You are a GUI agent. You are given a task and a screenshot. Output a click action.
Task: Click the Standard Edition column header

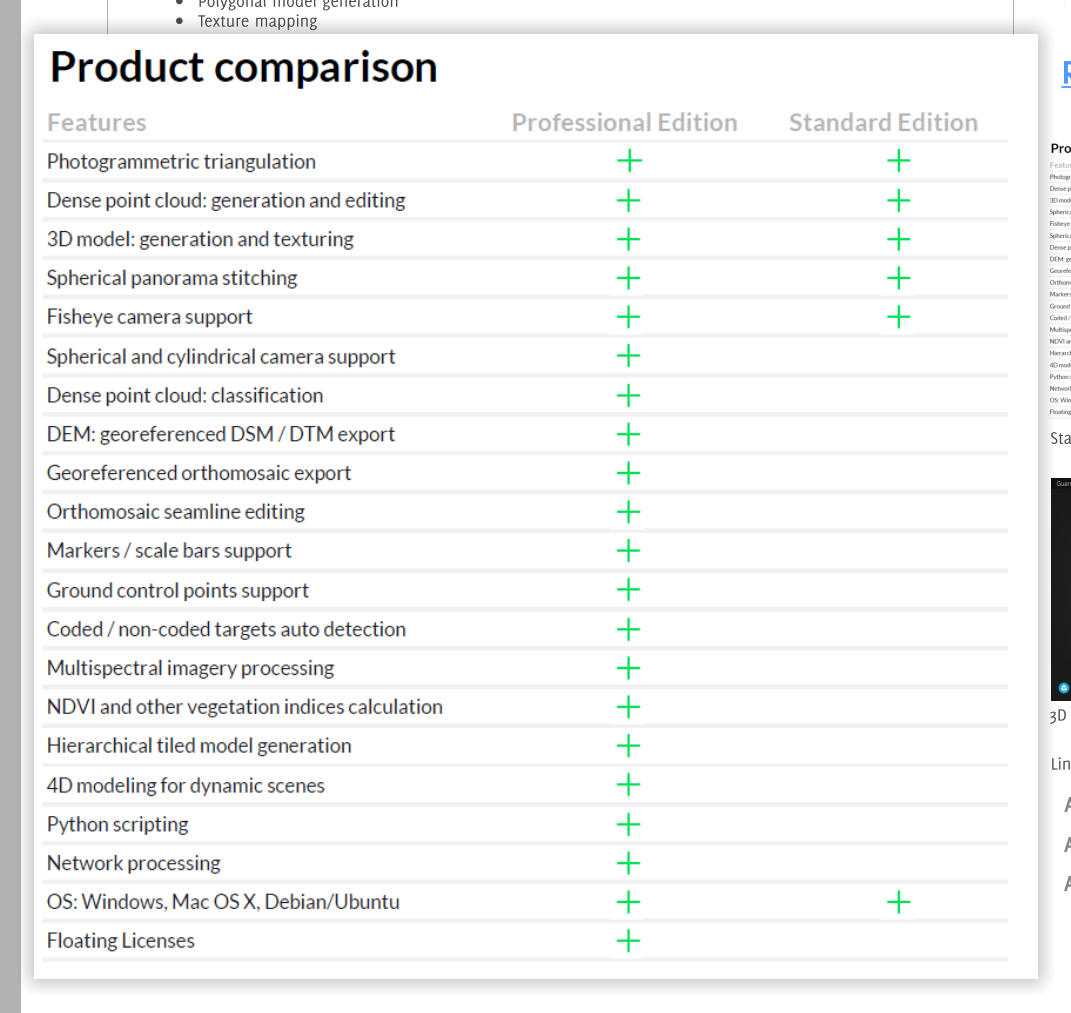pyautogui.click(x=883, y=123)
